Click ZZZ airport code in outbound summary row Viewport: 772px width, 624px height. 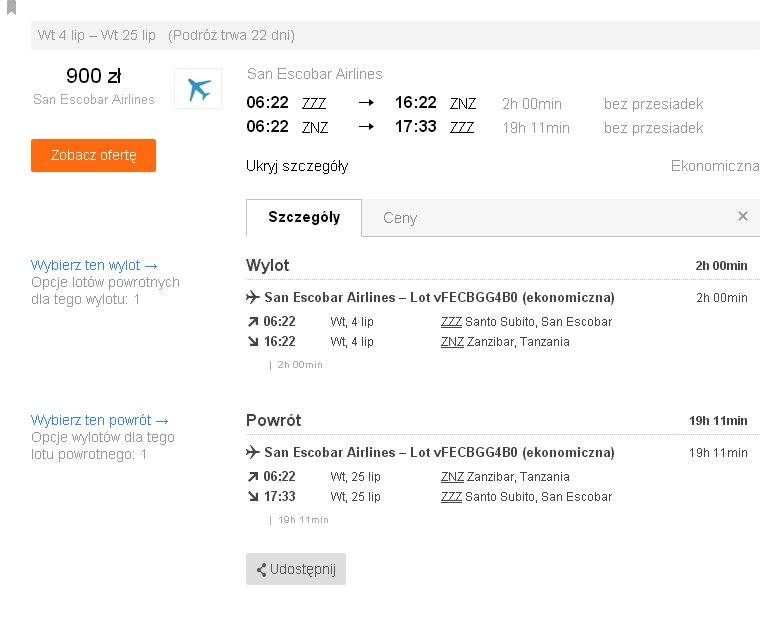(x=314, y=103)
